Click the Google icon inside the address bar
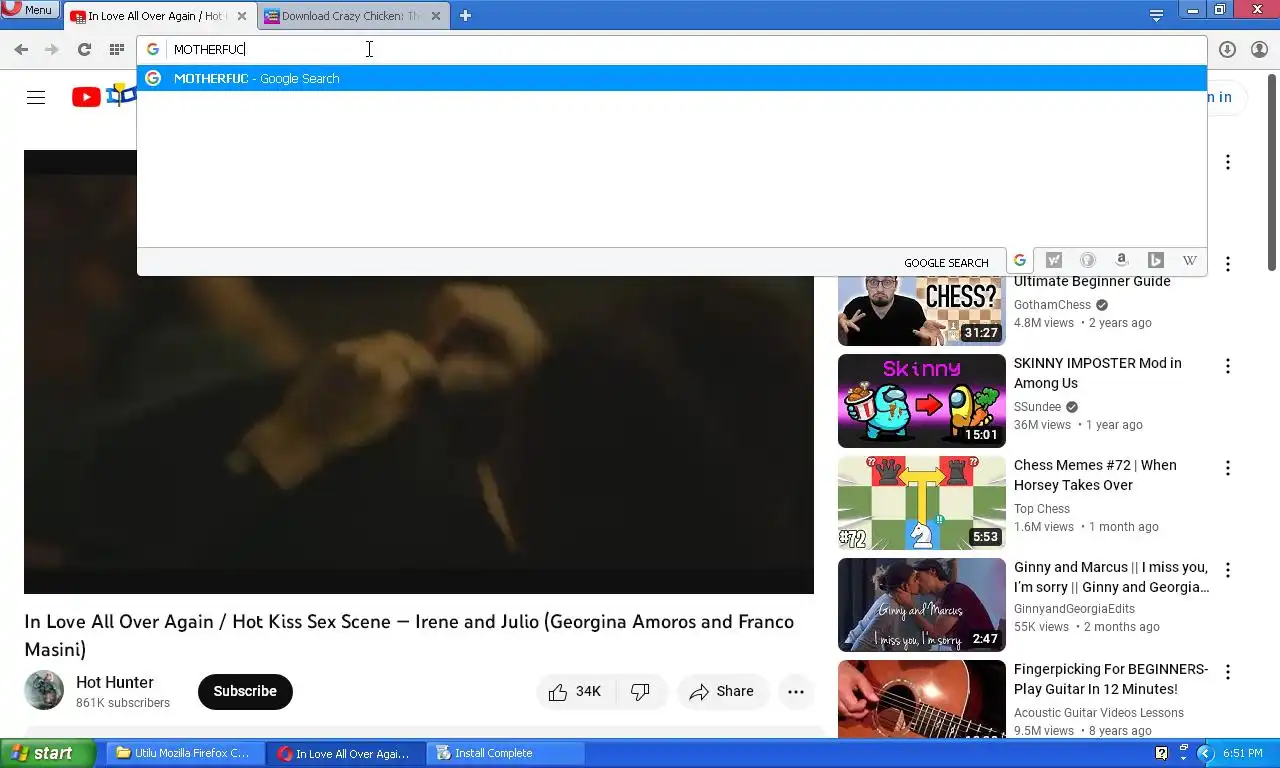The image size is (1280, 768). tap(153, 49)
